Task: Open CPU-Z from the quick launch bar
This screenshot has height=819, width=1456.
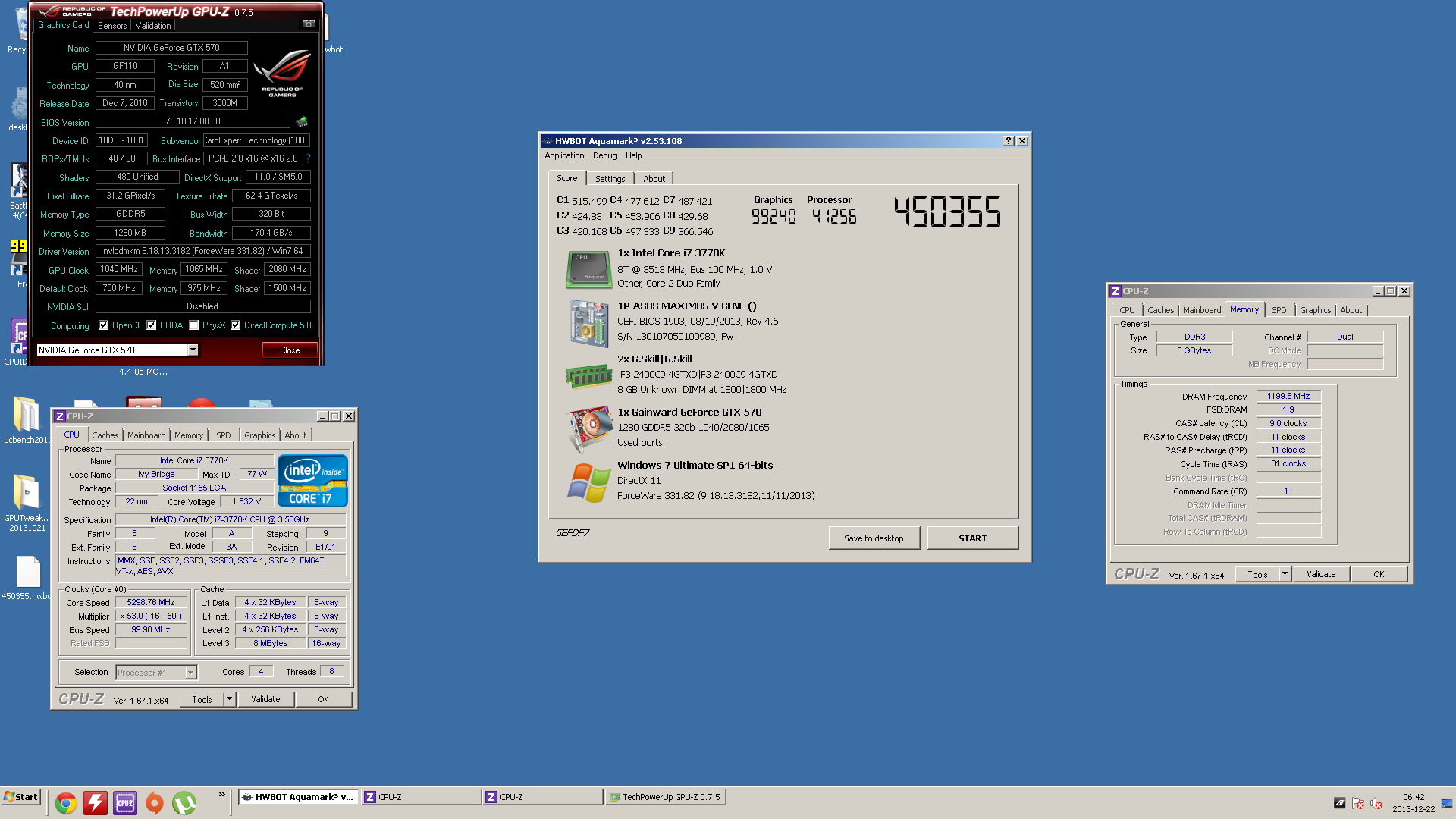Action: tap(125, 802)
